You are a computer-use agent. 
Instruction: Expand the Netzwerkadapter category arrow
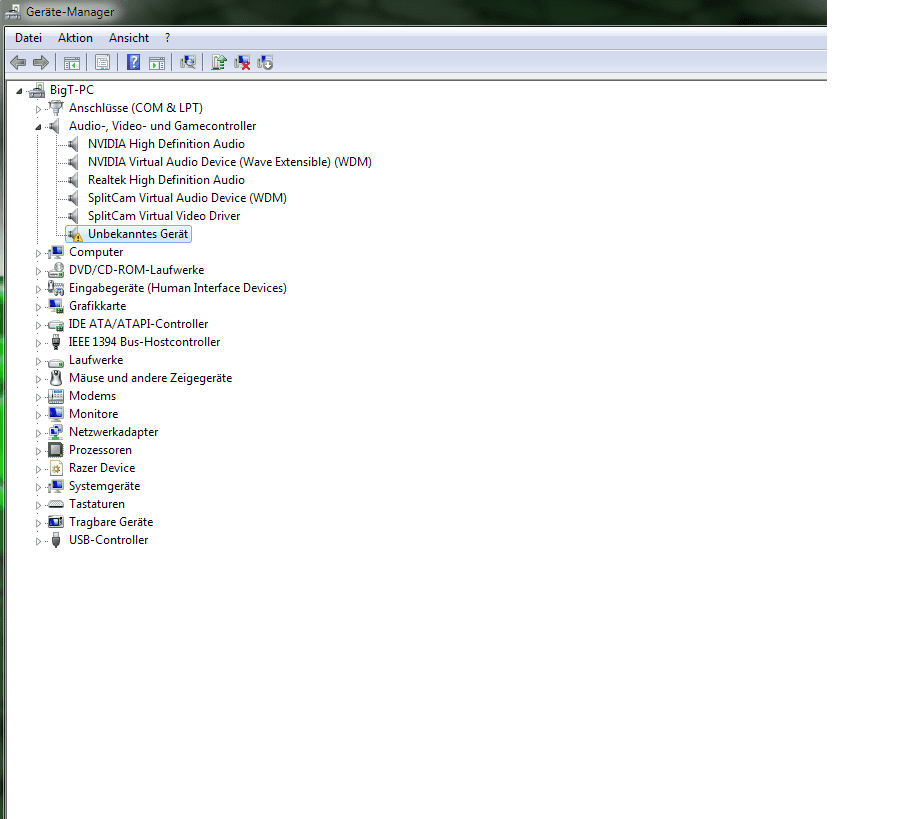(38, 433)
